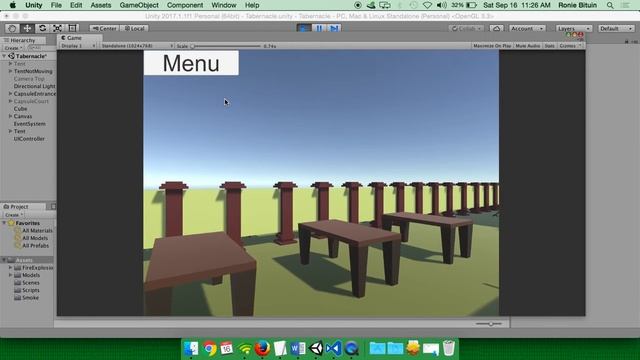Expand the Models folder

10,275
